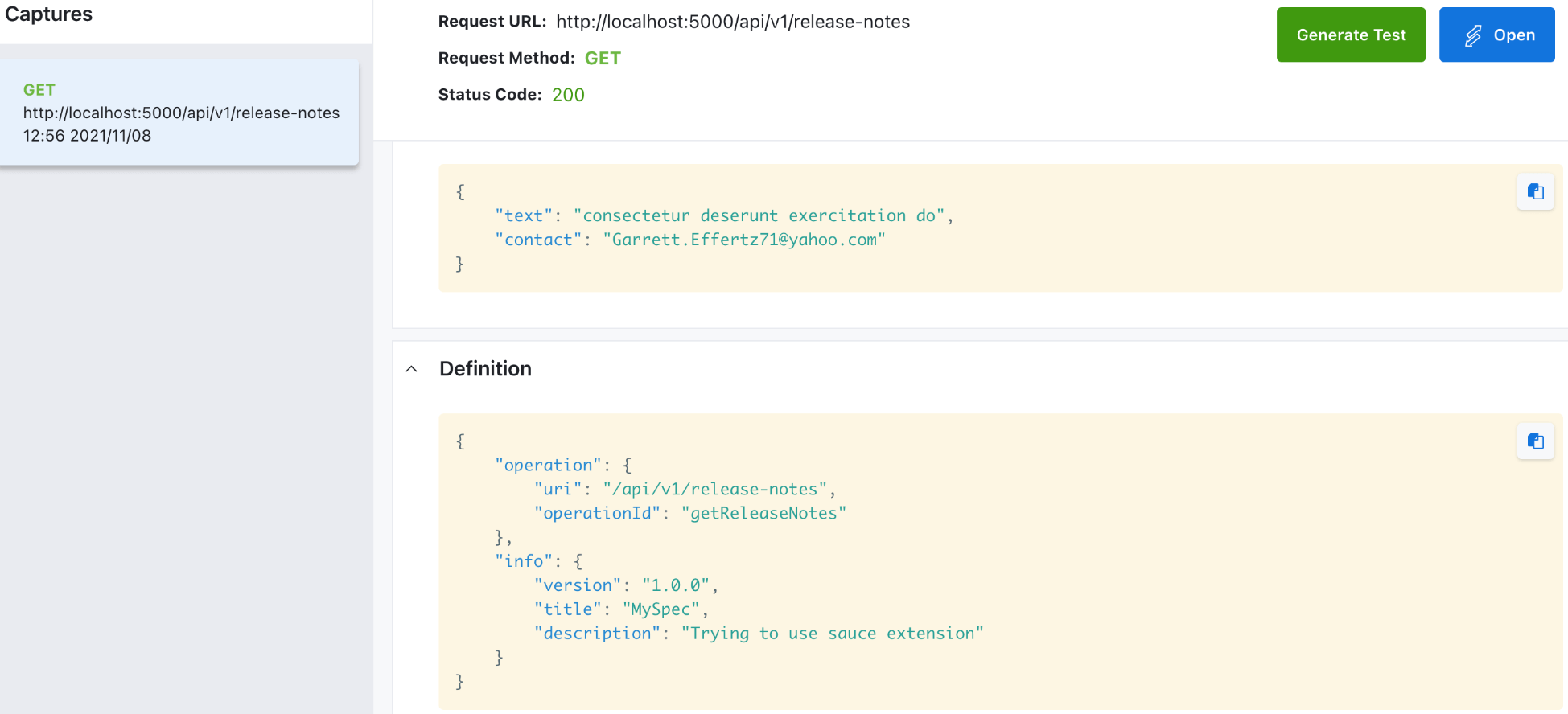Collapse the Definition section chevron

(412, 369)
